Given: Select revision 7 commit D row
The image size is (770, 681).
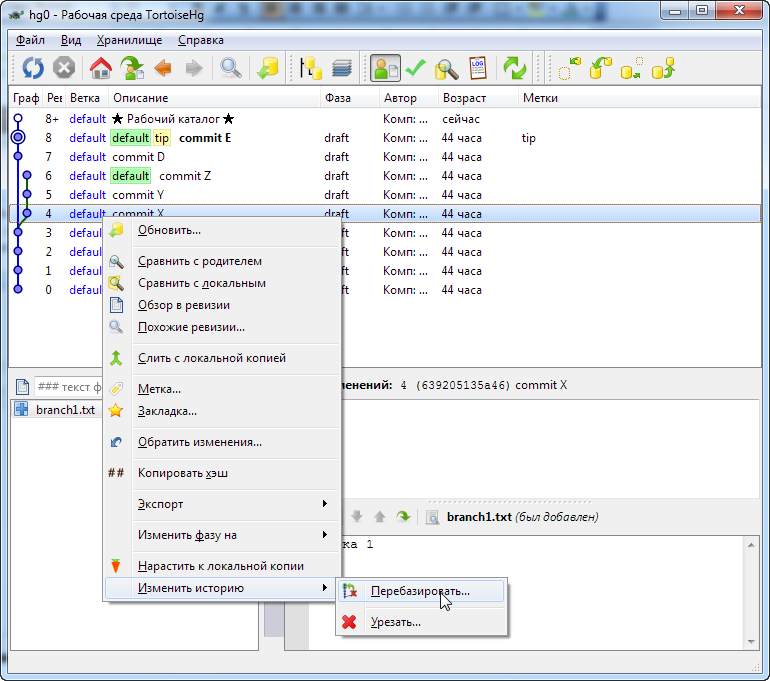Looking at the screenshot, I should click(385, 157).
